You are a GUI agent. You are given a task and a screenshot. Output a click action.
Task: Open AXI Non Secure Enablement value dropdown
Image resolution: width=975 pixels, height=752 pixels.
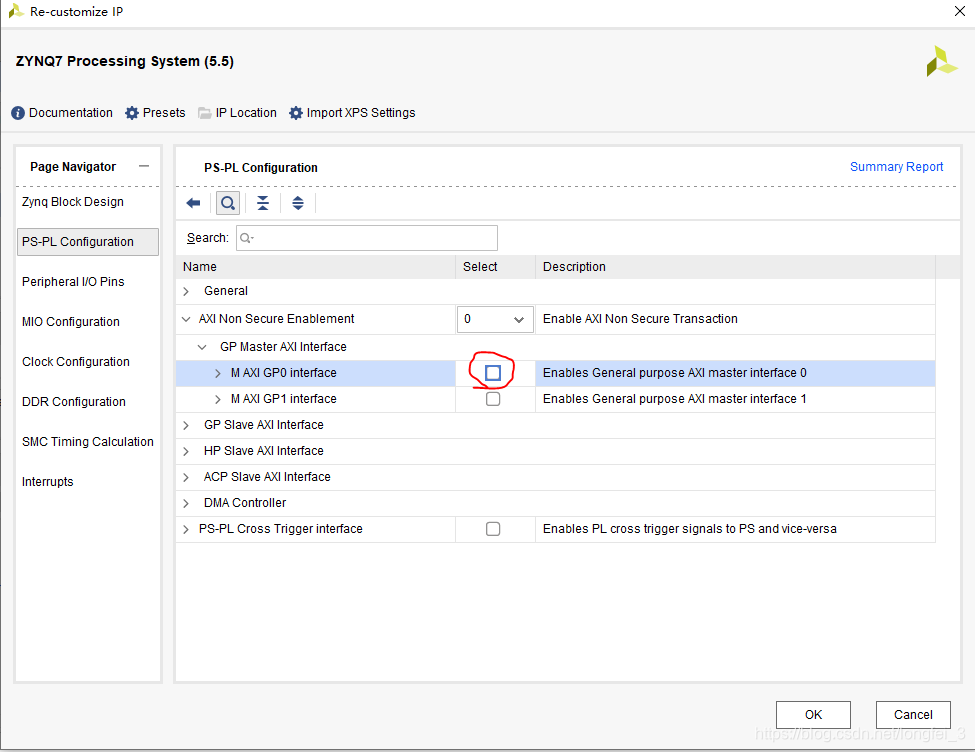(495, 319)
